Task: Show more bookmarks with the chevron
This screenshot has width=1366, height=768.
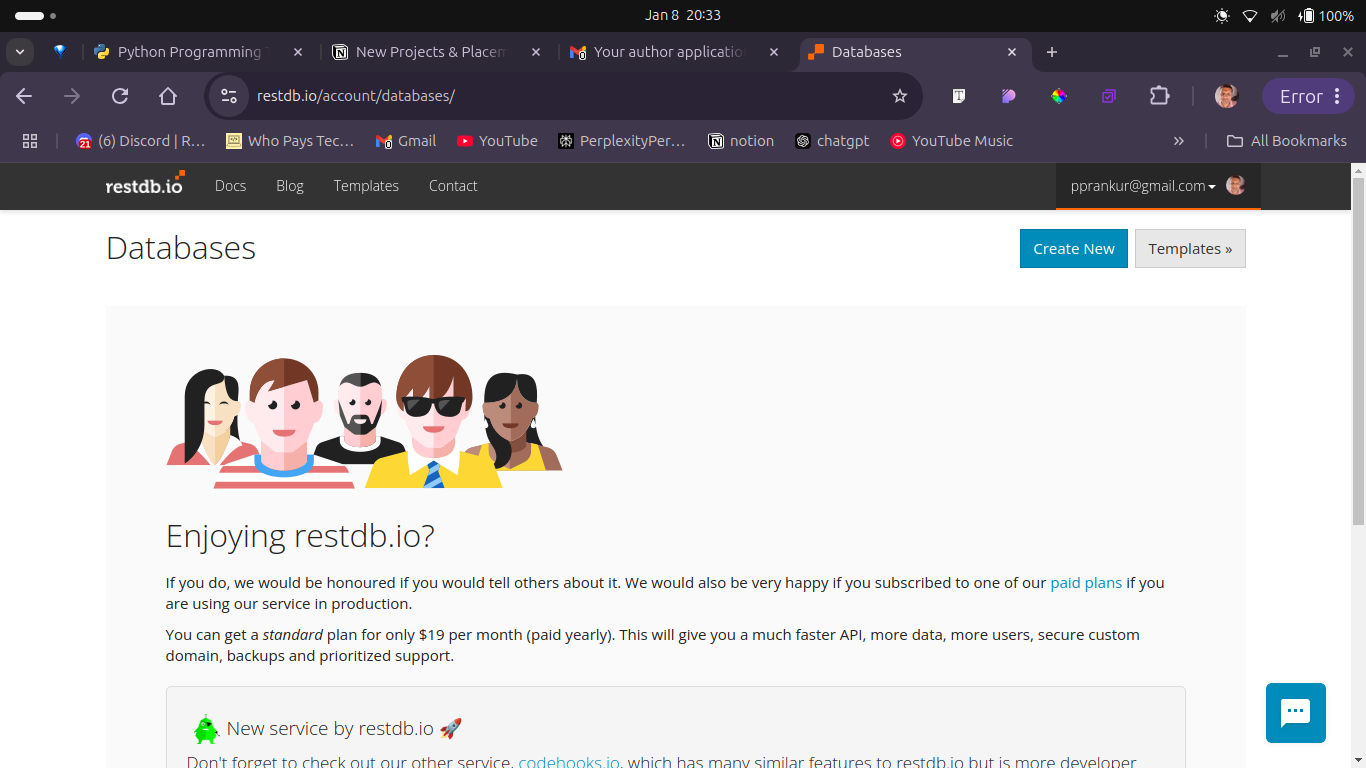Action: [1179, 141]
